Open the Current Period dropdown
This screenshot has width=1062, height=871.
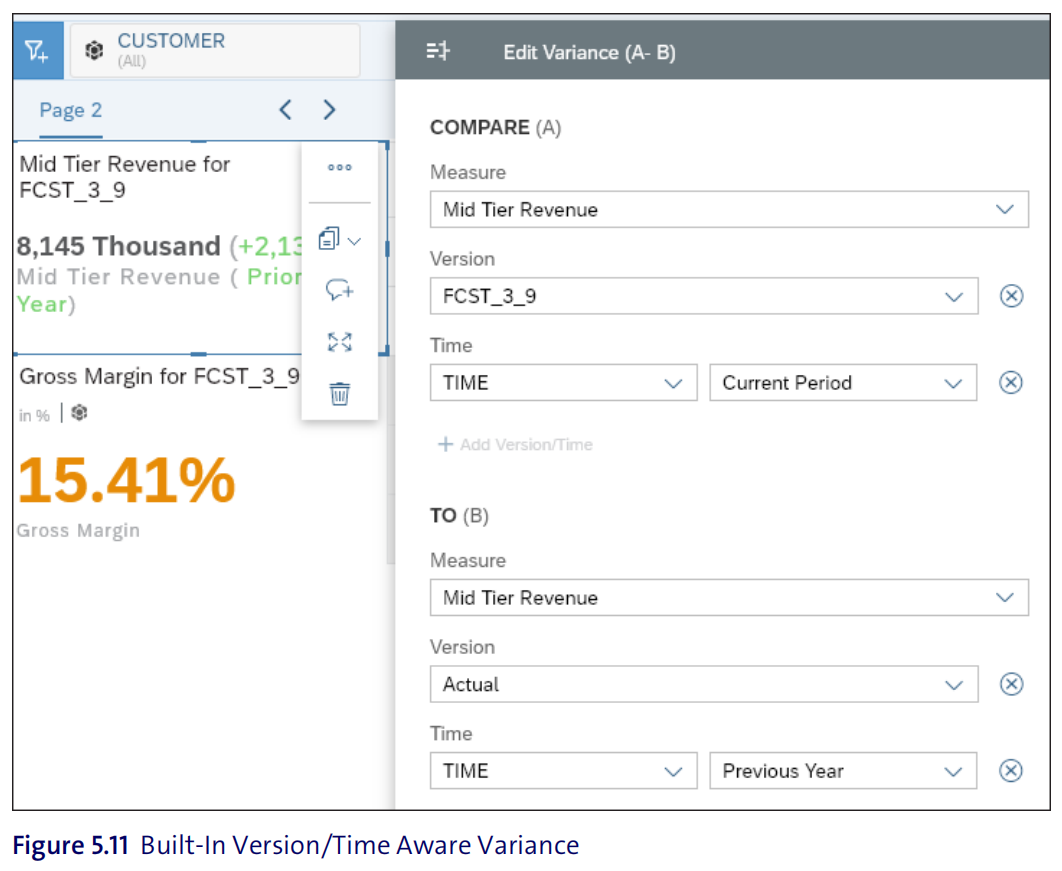(x=843, y=383)
